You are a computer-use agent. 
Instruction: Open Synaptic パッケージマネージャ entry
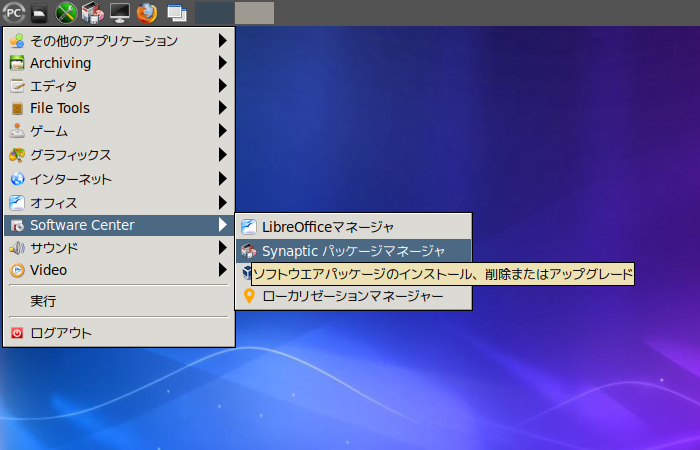tap(354, 251)
